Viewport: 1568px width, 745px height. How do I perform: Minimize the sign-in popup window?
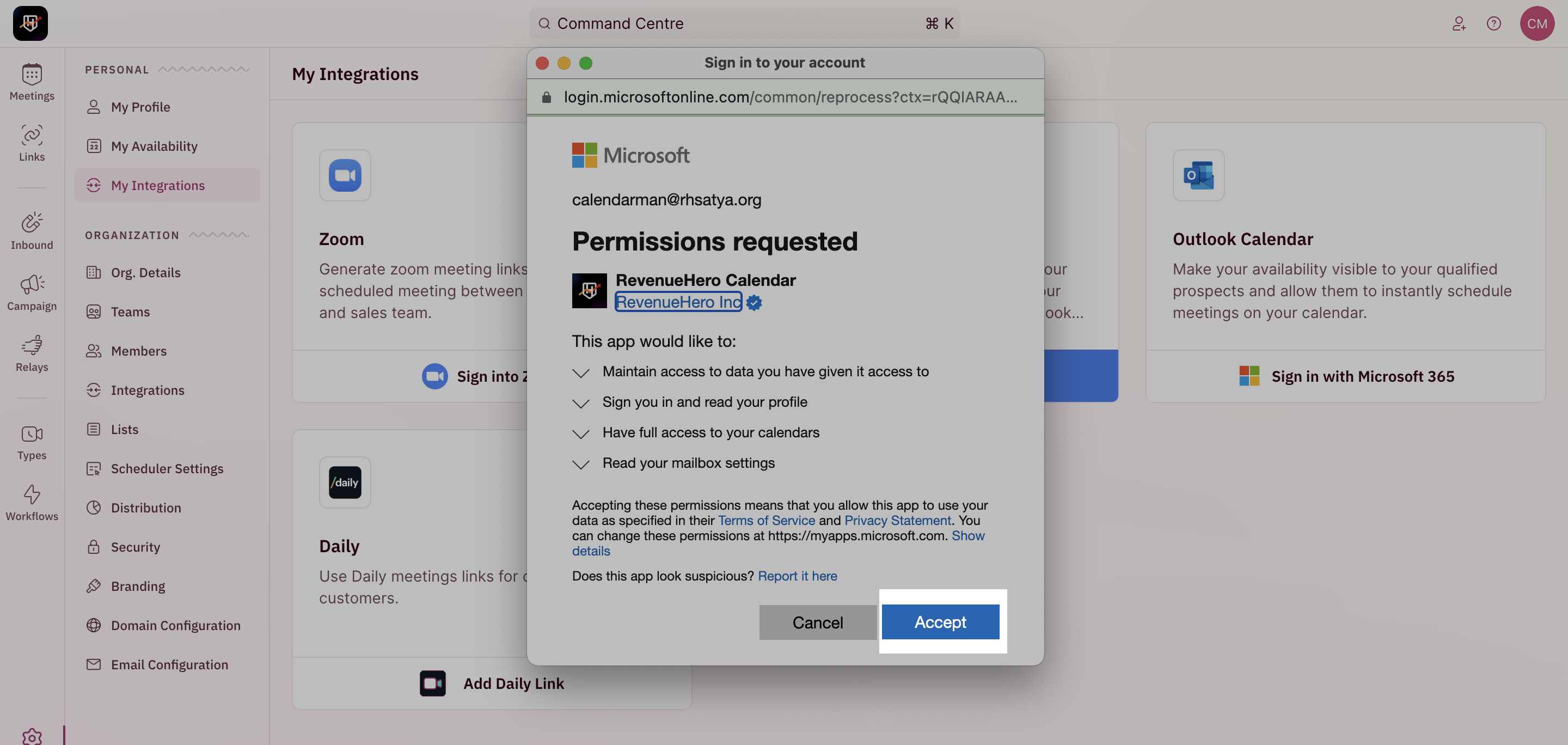tap(563, 63)
